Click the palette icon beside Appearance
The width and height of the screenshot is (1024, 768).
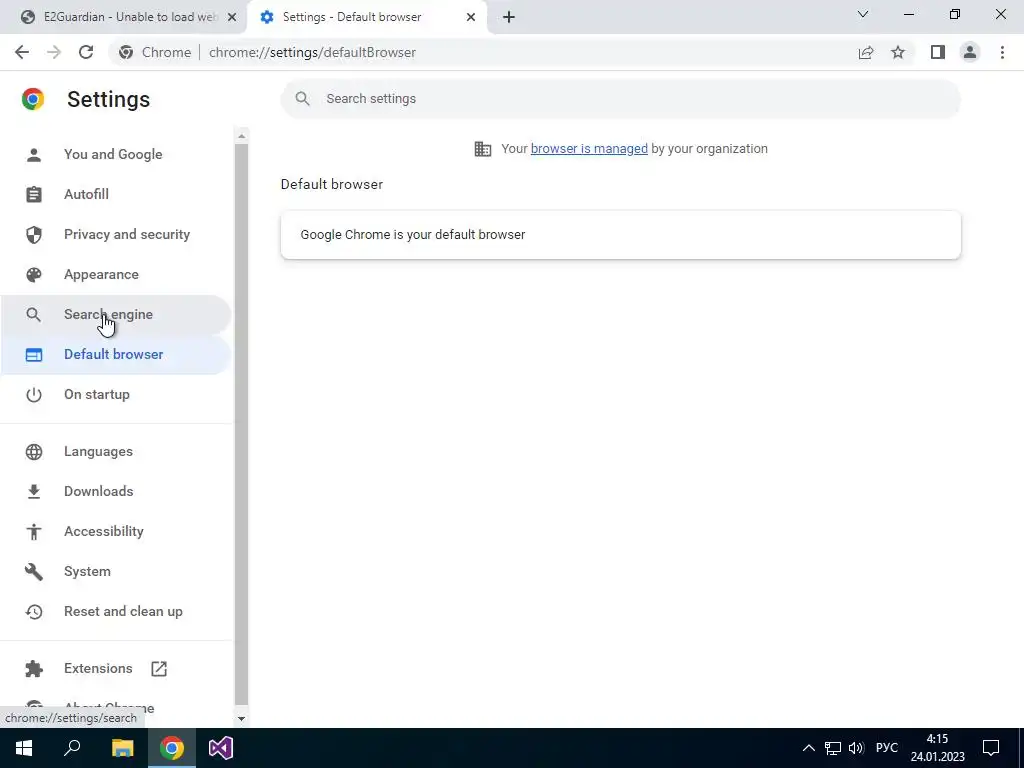34,274
